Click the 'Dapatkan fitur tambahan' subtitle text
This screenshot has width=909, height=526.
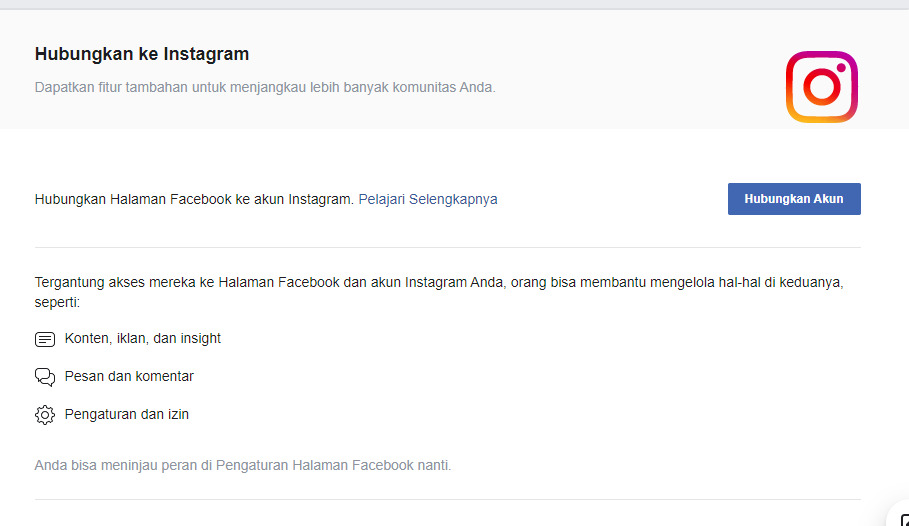[265, 88]
